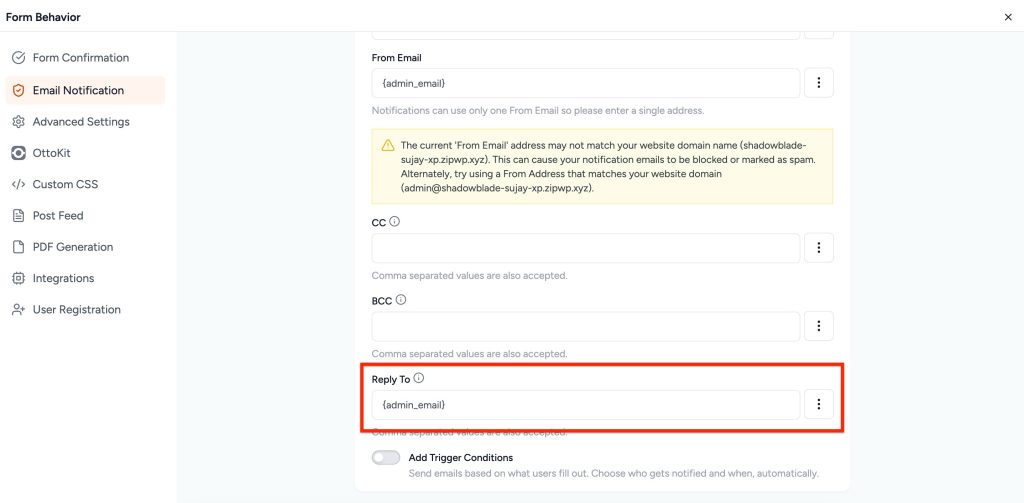The height and width of the screenshot is (503, 1024).
Task: Click the info icon beside Reply To
Action: (x=419, y=378)
